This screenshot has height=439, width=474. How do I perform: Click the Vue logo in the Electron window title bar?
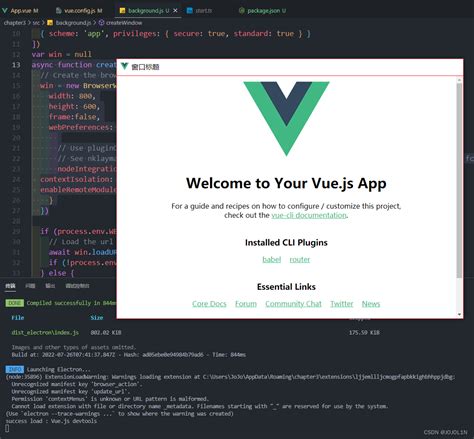tap(124, 66)
